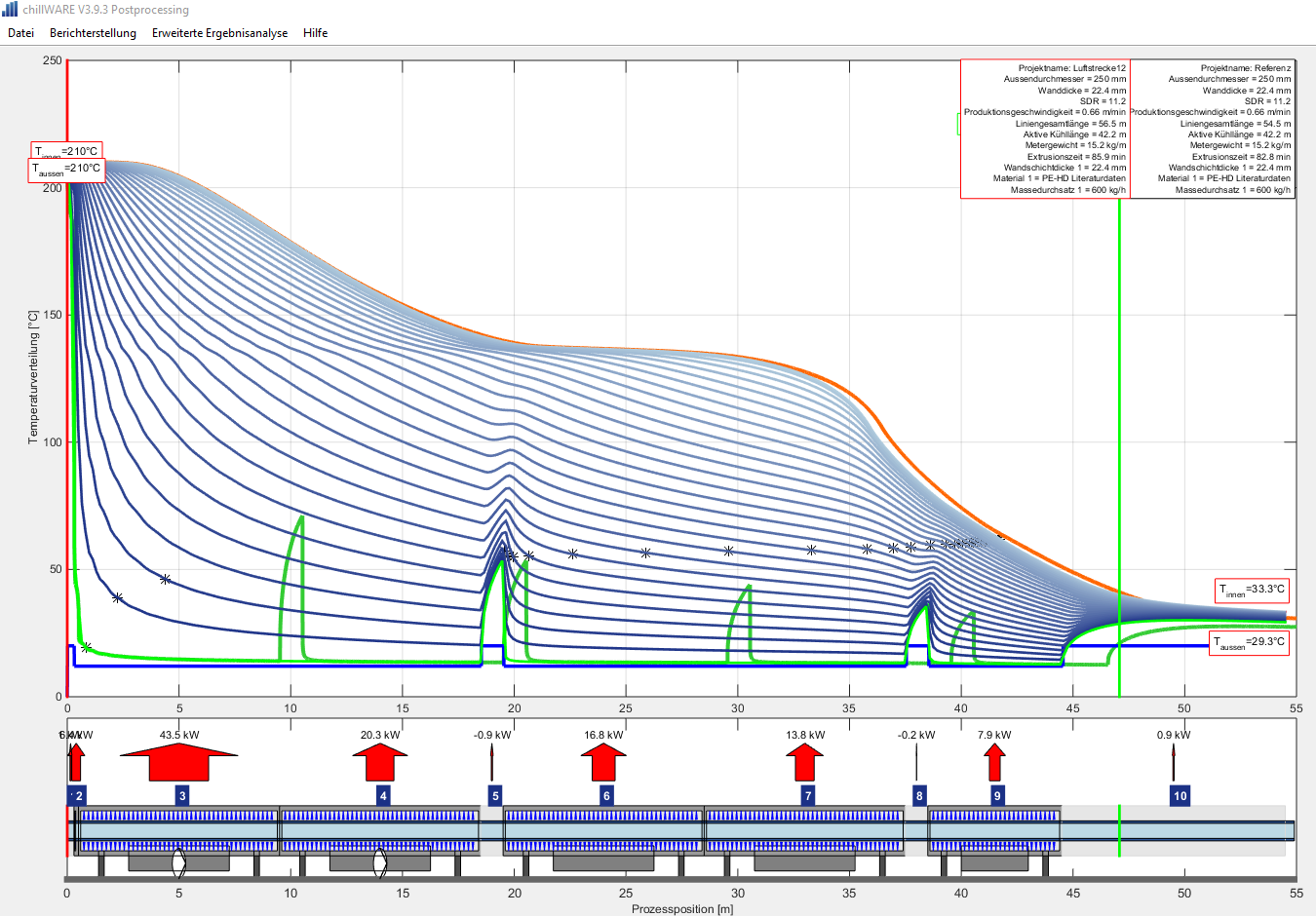Click the T_innen=33.3°C label box

coord(1253,591)
